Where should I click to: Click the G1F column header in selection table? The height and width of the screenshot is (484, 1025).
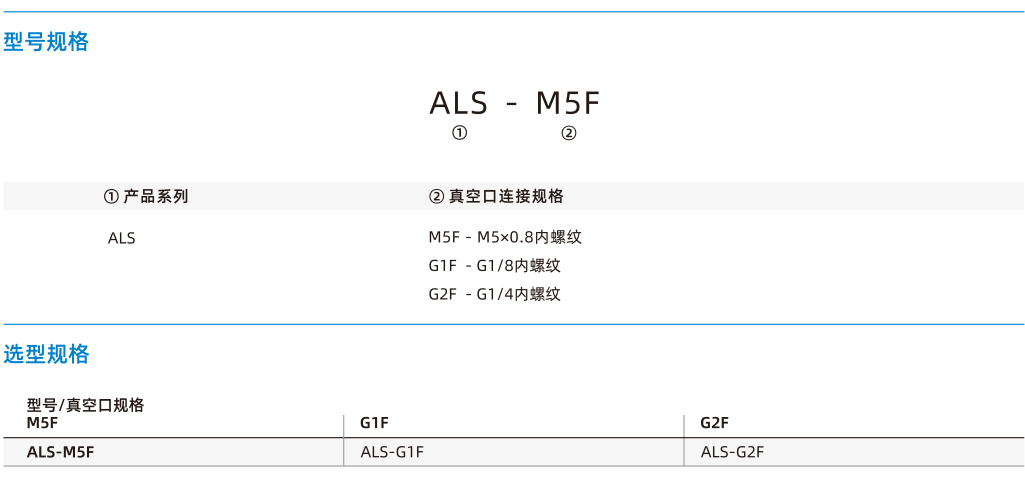coord(375,423)
